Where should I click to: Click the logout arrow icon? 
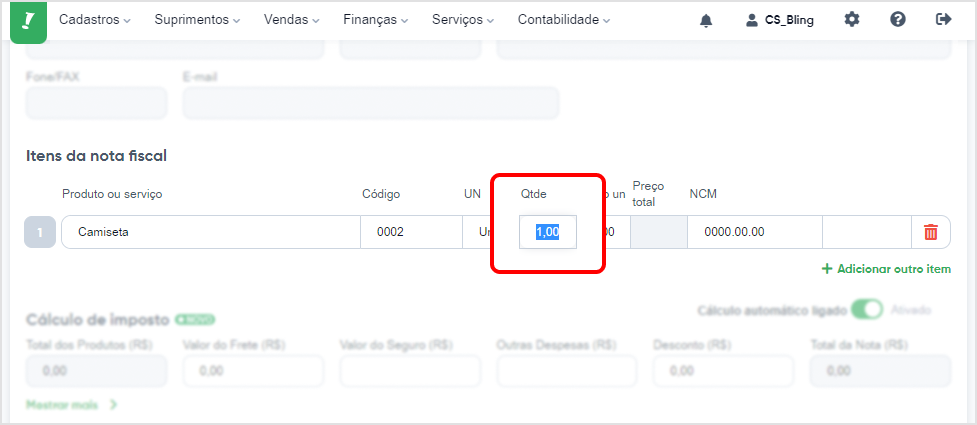pyautogui.click(x=943, y=19)
